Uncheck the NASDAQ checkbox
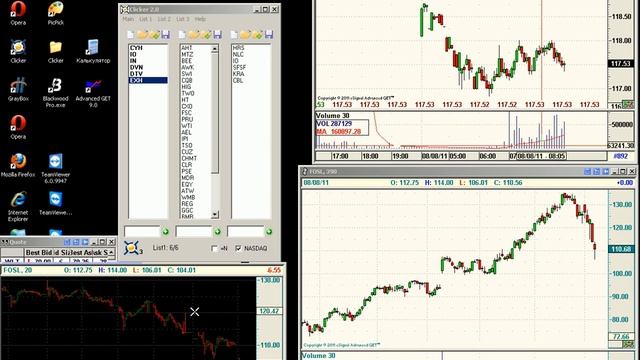This screenshot has height=360, width=640. click(238, 248)
